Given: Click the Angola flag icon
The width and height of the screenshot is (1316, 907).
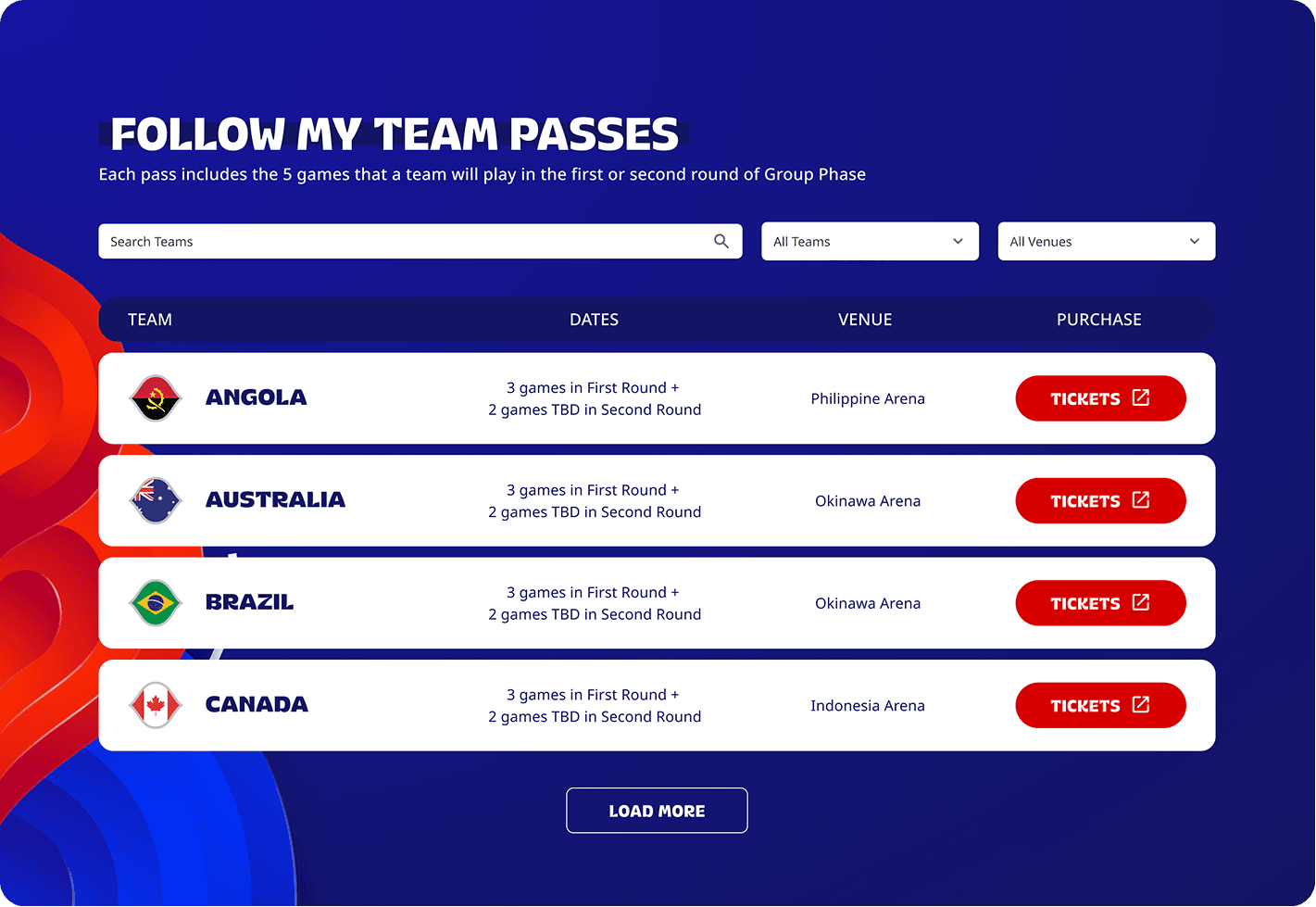Looking at the screenshot, I should (155, 398).
